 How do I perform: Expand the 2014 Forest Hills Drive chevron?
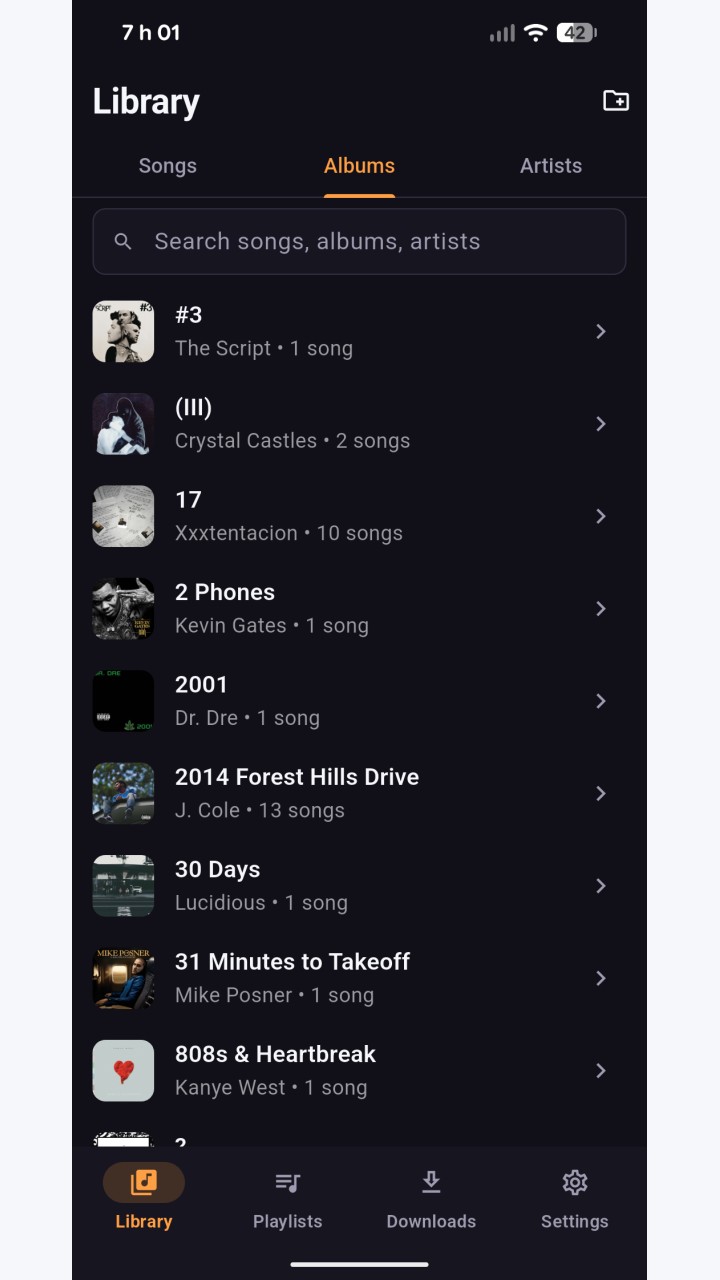point(601,793)
